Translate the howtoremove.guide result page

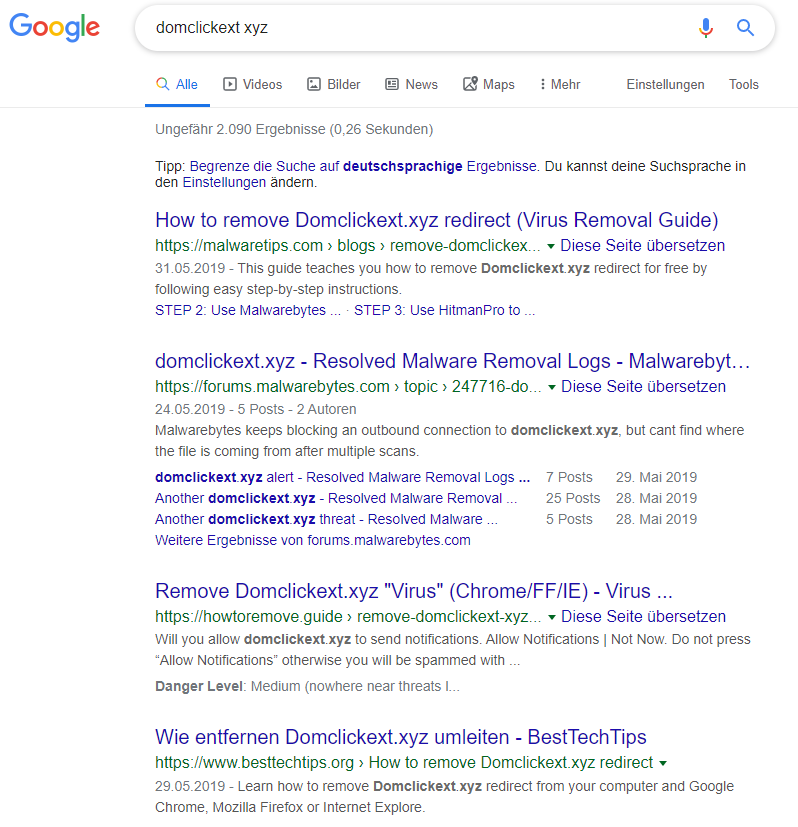pos(643,617)
